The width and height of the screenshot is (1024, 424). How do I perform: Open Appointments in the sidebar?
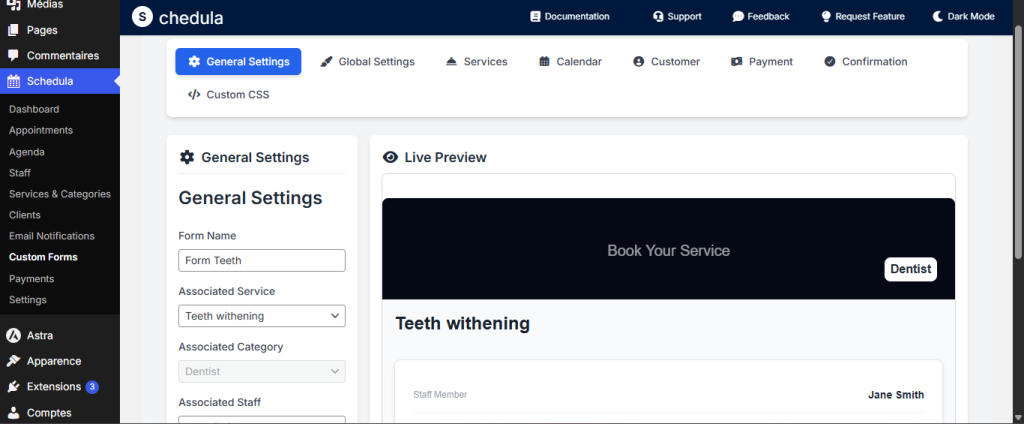[x=41, y=130]
